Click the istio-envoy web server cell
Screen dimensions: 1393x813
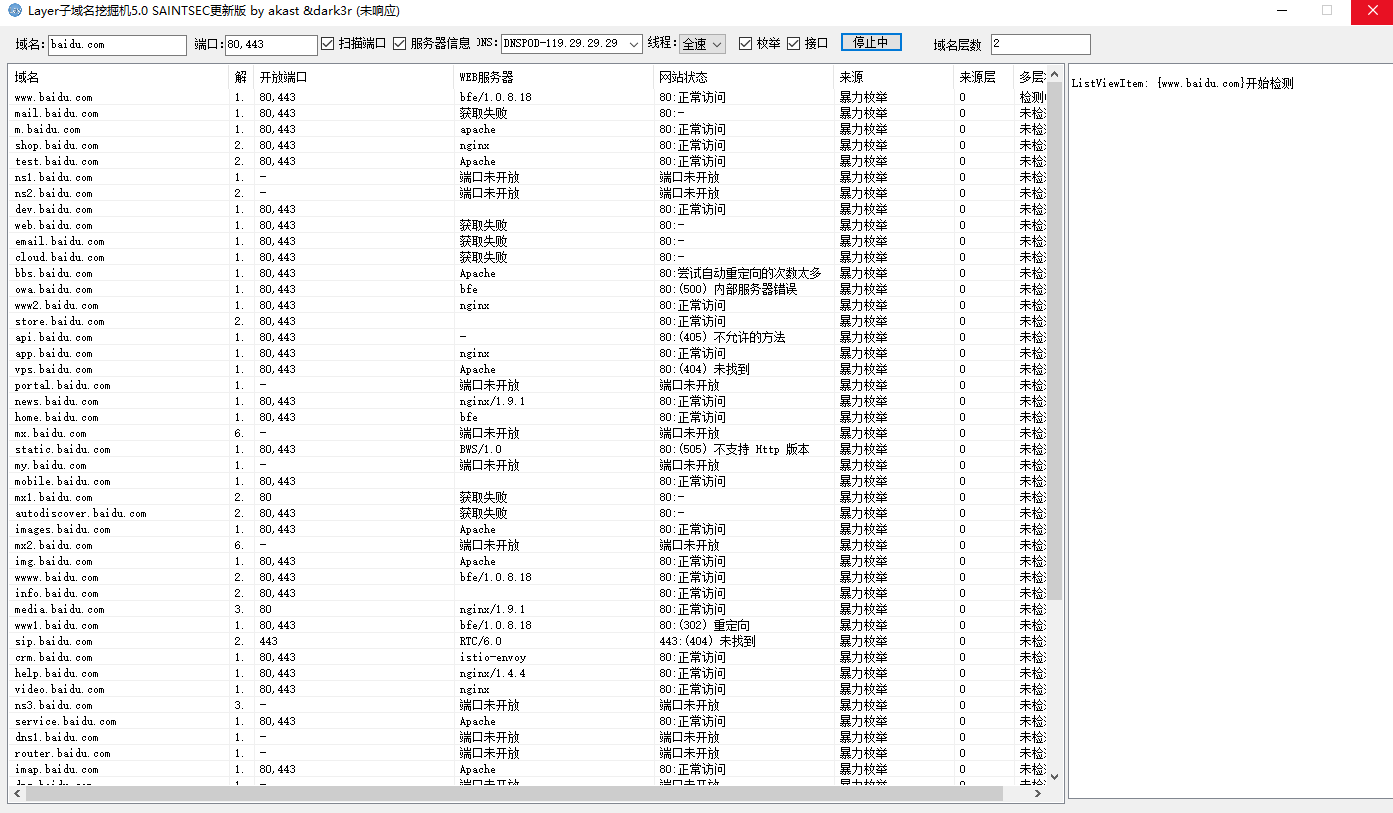[x=492, y=657]
